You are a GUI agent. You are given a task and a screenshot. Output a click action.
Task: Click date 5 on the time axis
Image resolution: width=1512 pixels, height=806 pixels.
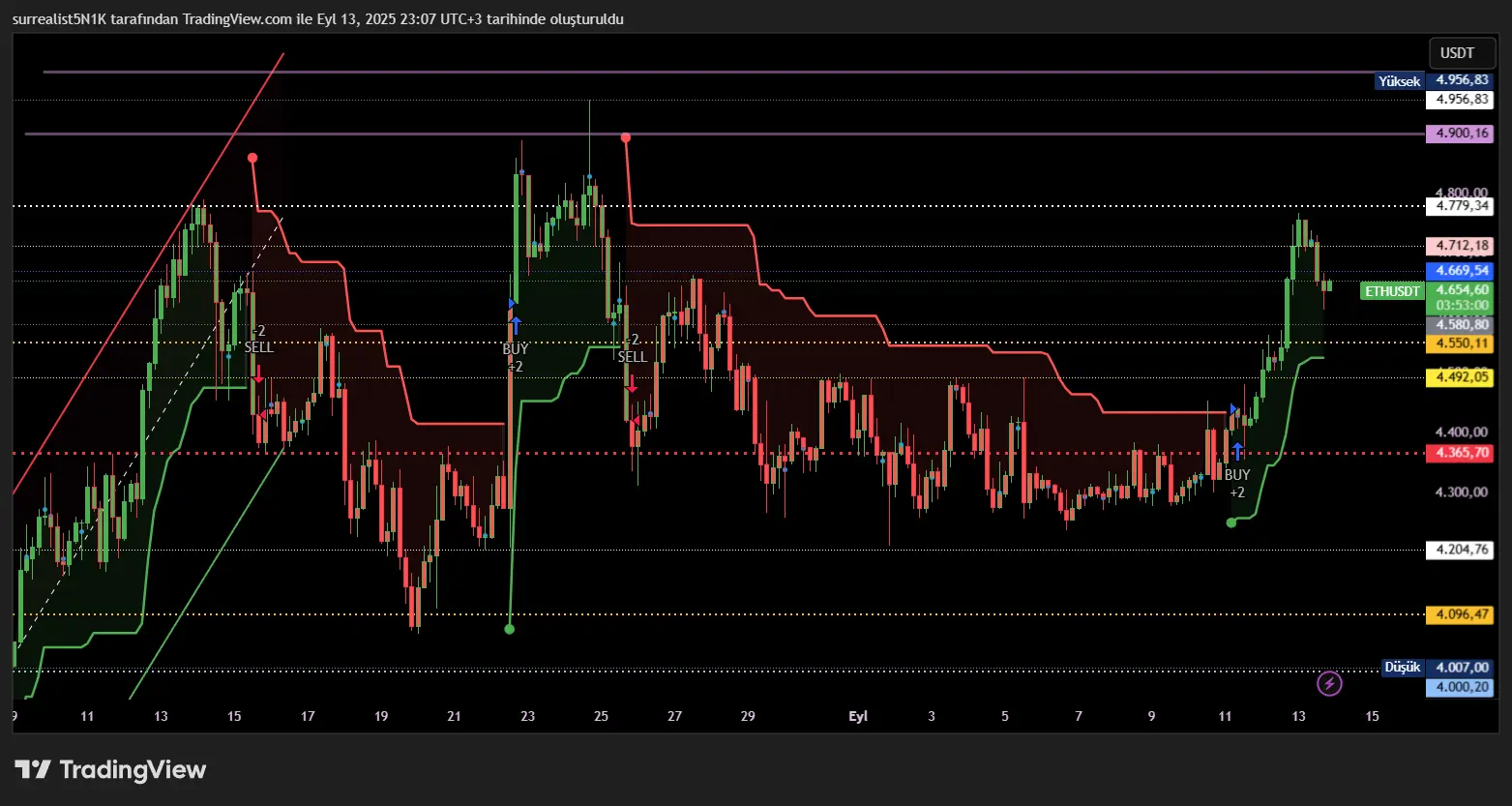pyautogui.click(x=1005, y=717)
